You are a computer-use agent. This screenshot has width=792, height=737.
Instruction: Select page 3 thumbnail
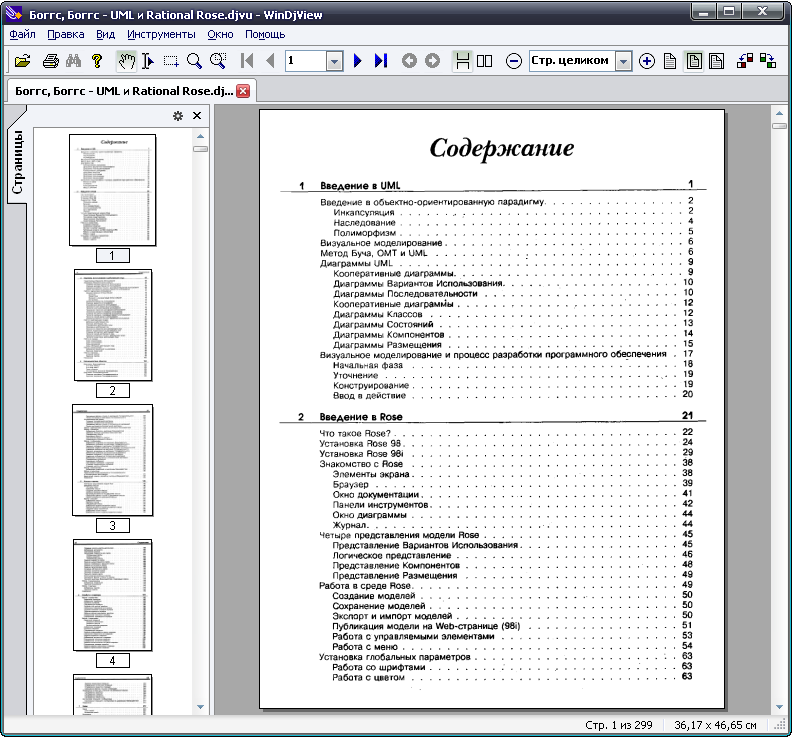click(112, 460)
